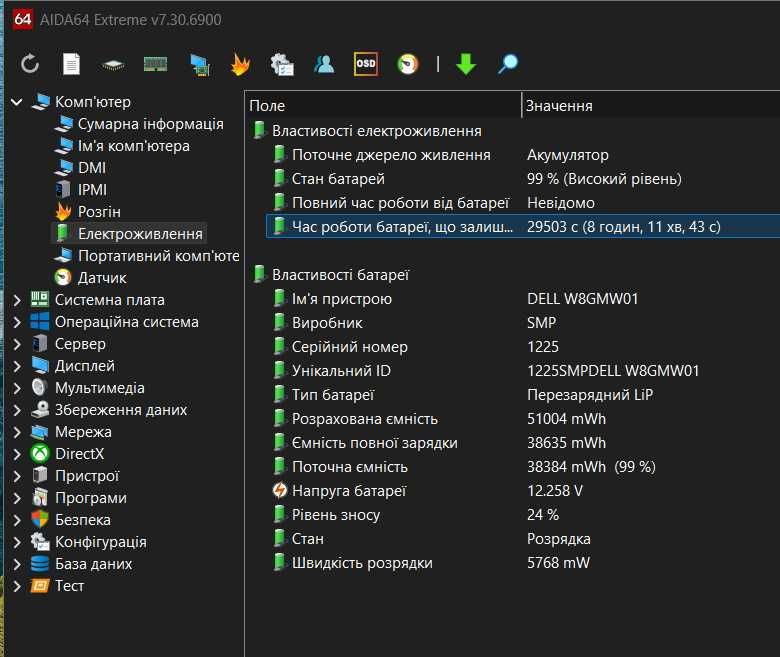Expand the Мультимедіа tree node
The image size is (780, 657).
coord(17,388)
